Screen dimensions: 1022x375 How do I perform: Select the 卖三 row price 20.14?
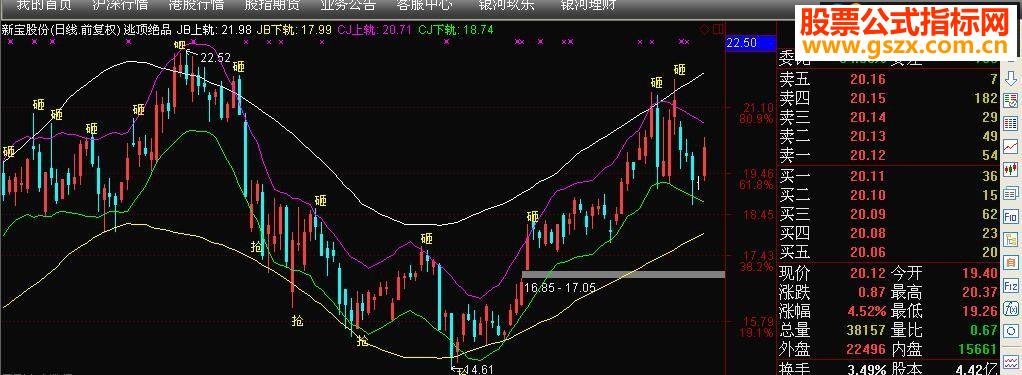(x=867, y=118)
